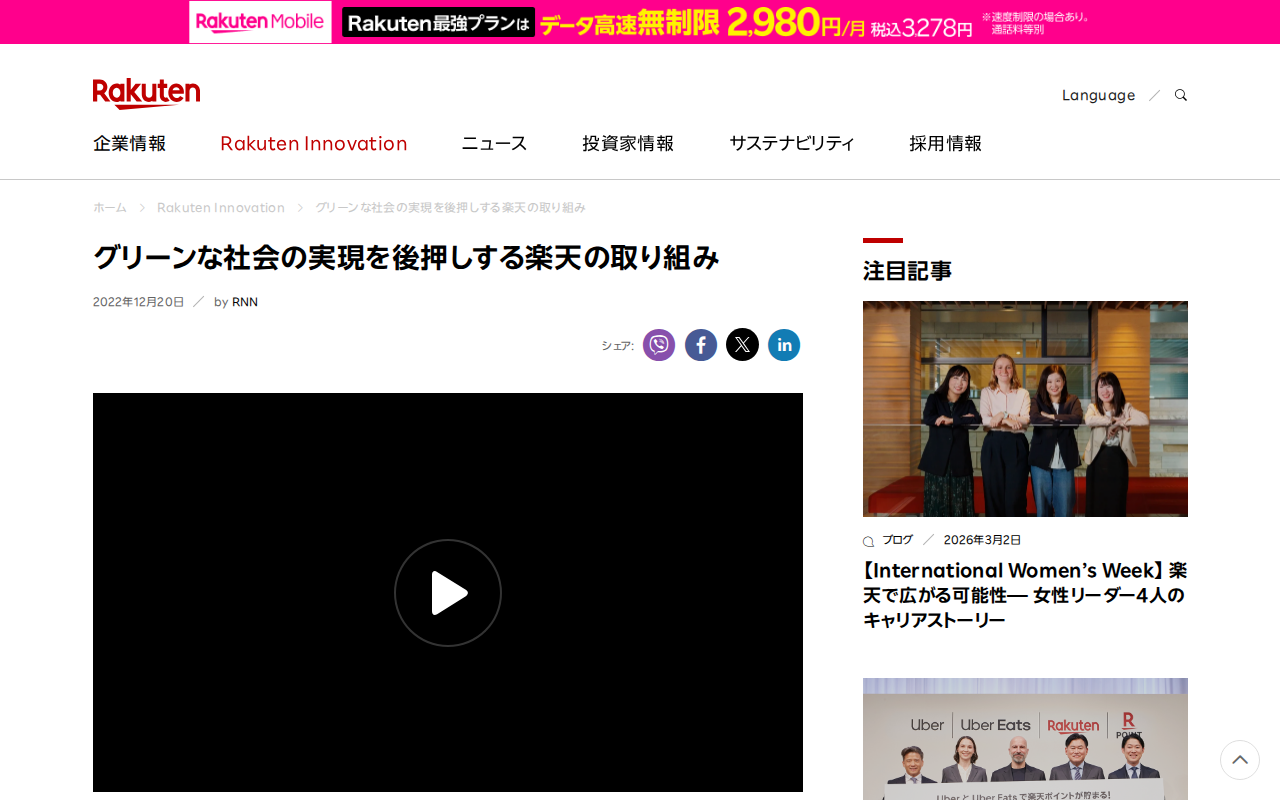Viewport: 1280px width, 800px height.
Task: Open the サステナビリティ section
Action: (791, 143)
